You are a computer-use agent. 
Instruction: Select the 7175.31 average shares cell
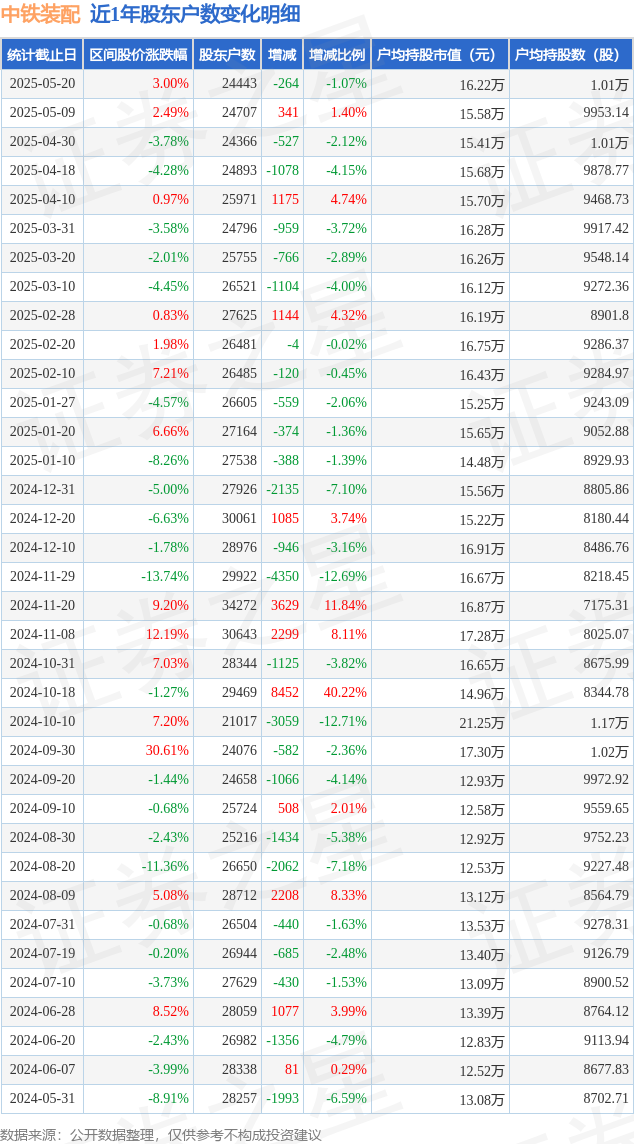pyautogui.click(x=606, y=606)
